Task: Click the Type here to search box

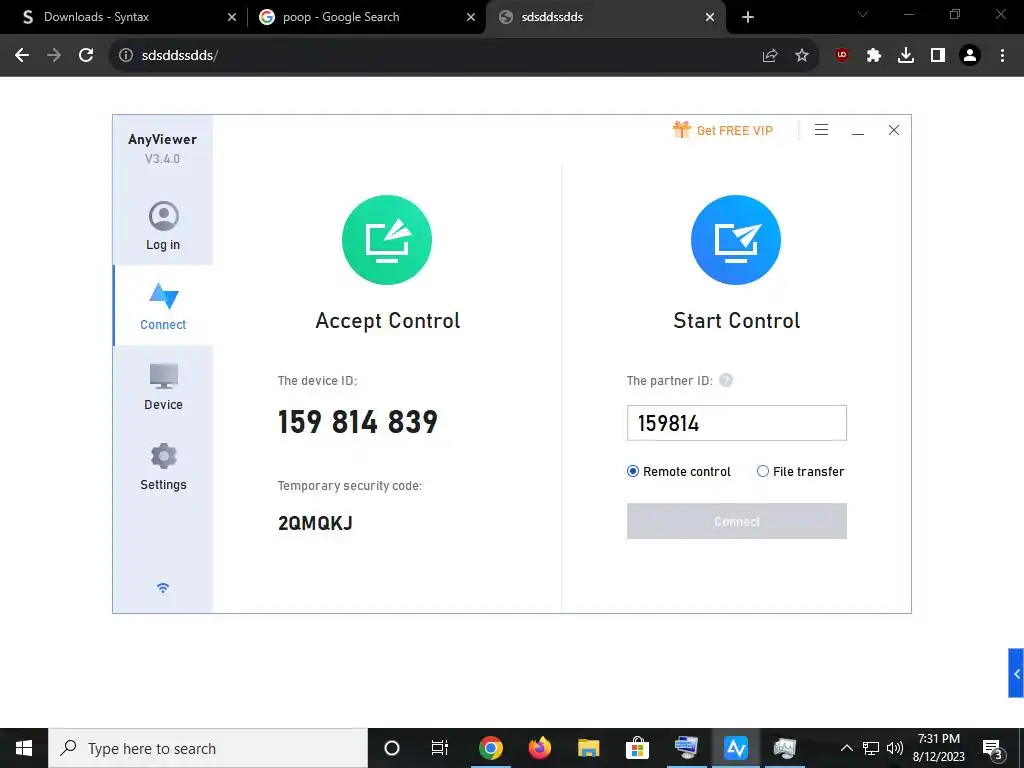Action: [x=208, y=748]
